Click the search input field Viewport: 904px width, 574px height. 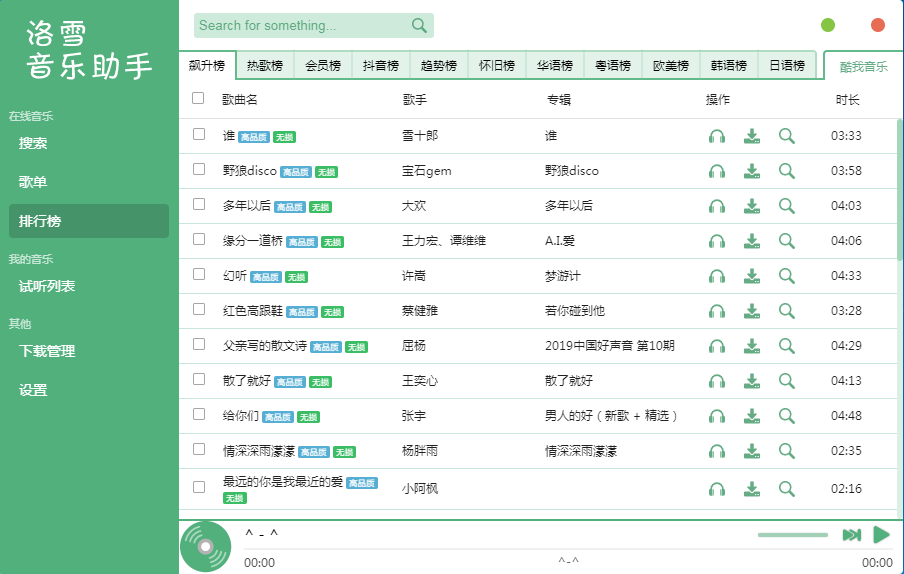point(300,25)
